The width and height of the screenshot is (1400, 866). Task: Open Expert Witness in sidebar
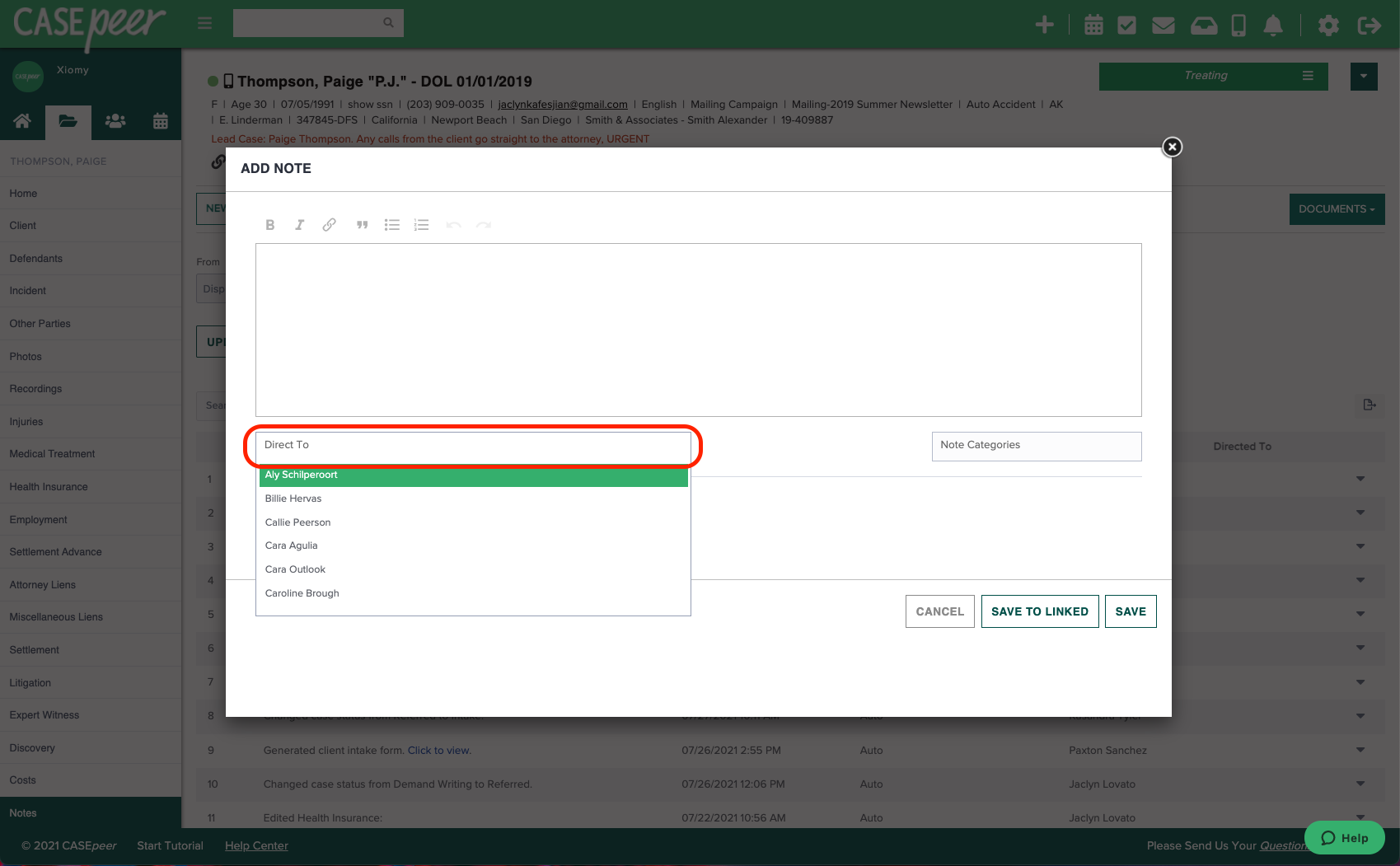pos(91,715)
